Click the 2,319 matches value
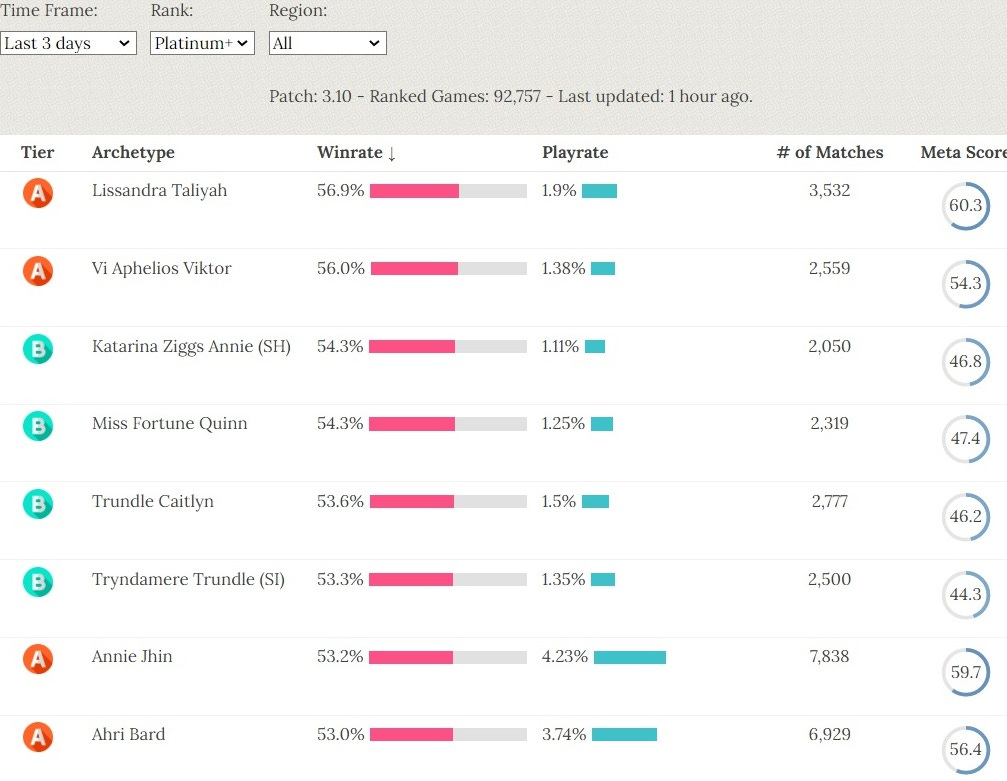Image resolution: width=1007 pixels, height=781 pixels. [x=829, y=423]
